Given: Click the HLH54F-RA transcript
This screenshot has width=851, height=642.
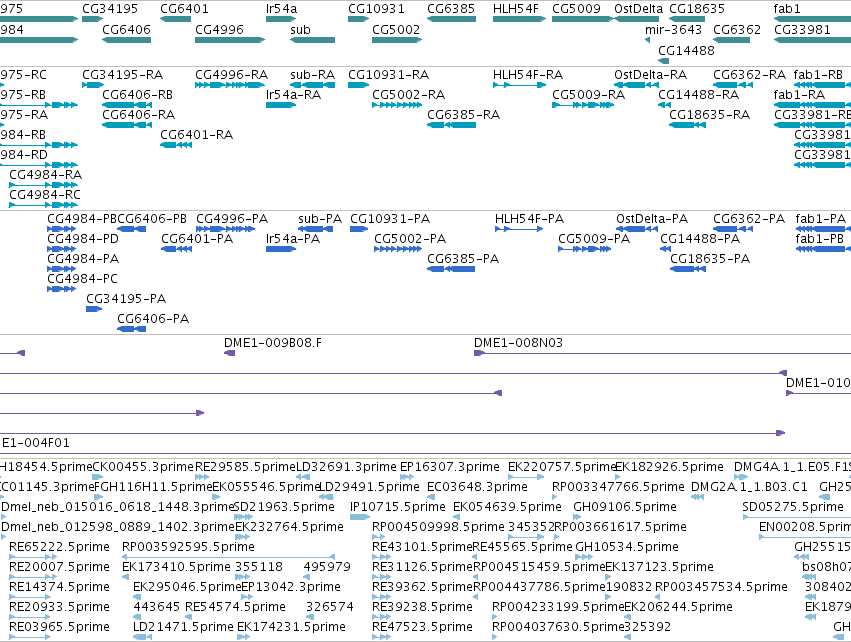Looking at the screenshot, I should [519, 85].
